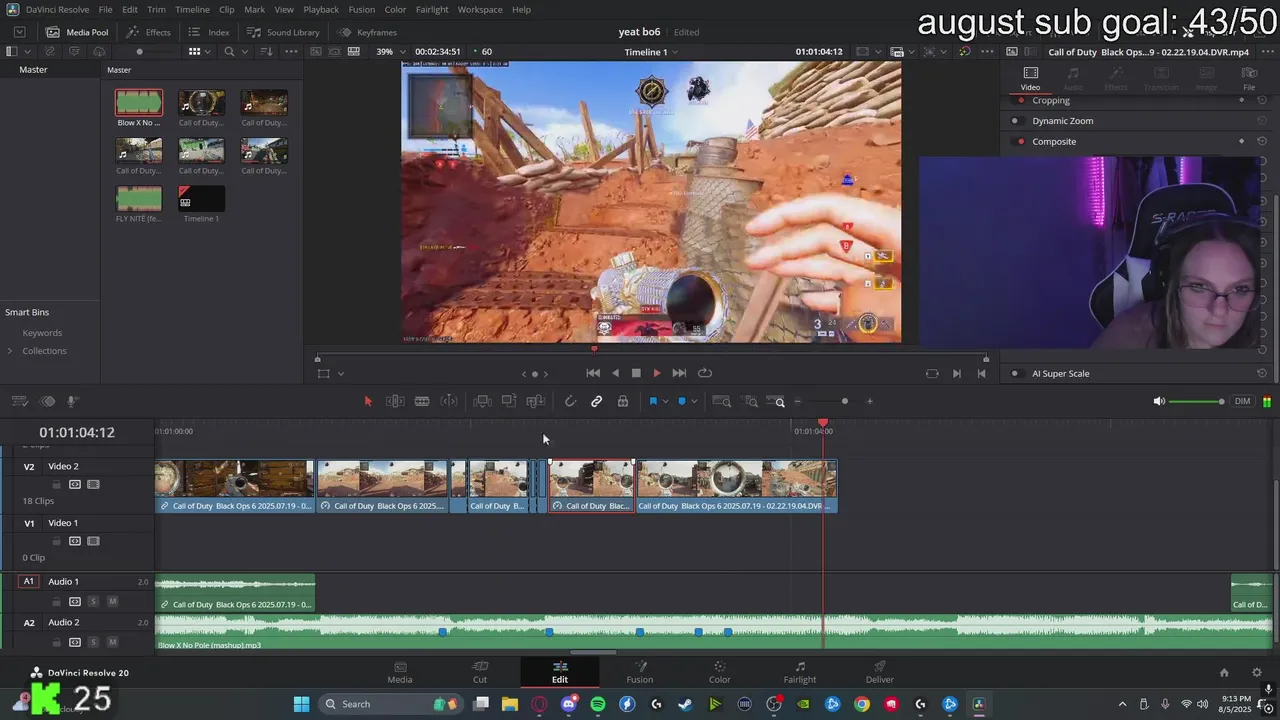Screen dimensions: 1280x720
Task: Disable the Video 2 track visibility
Action: pyautogui.click(x=93, y=484)
